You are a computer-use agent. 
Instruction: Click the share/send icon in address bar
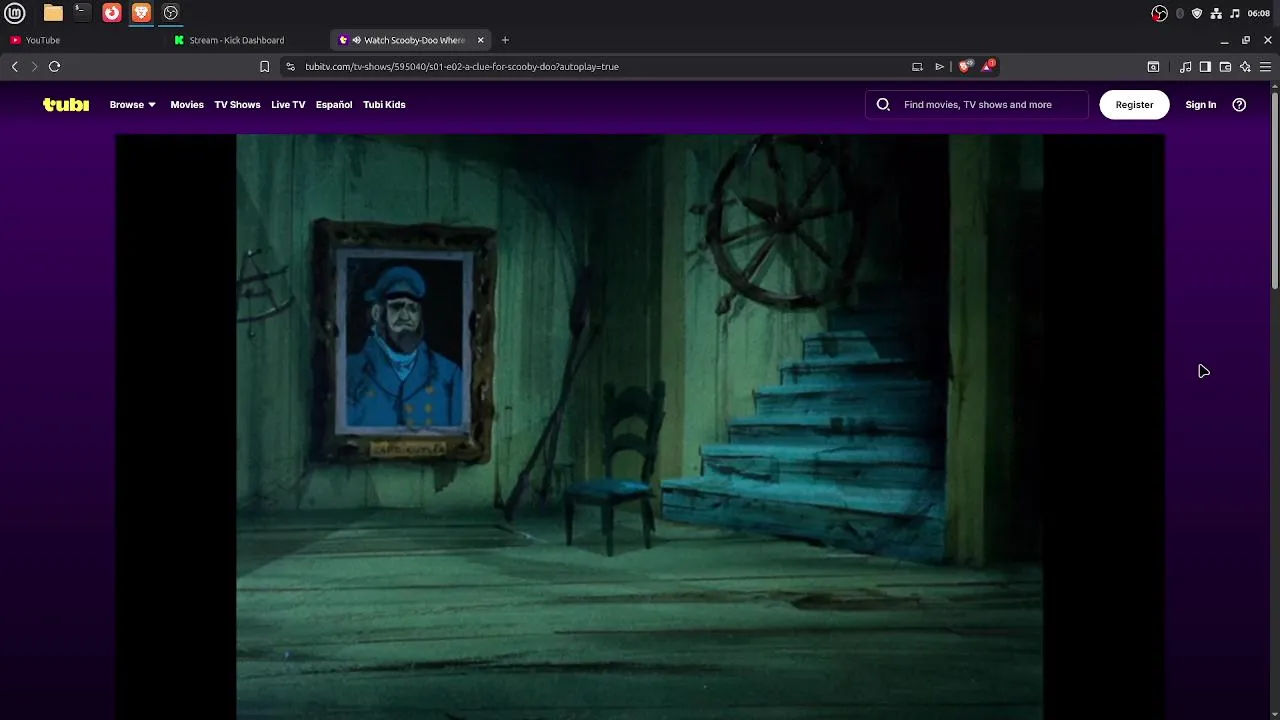coord(939,66)
